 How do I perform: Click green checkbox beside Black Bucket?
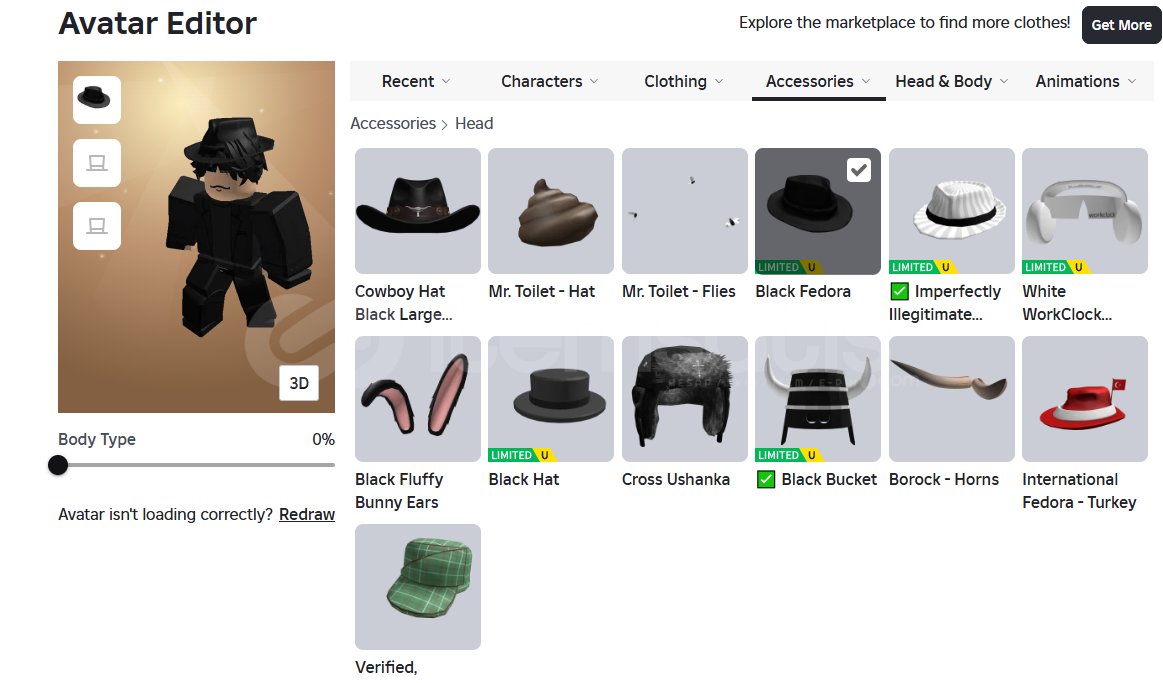point(766,480)
